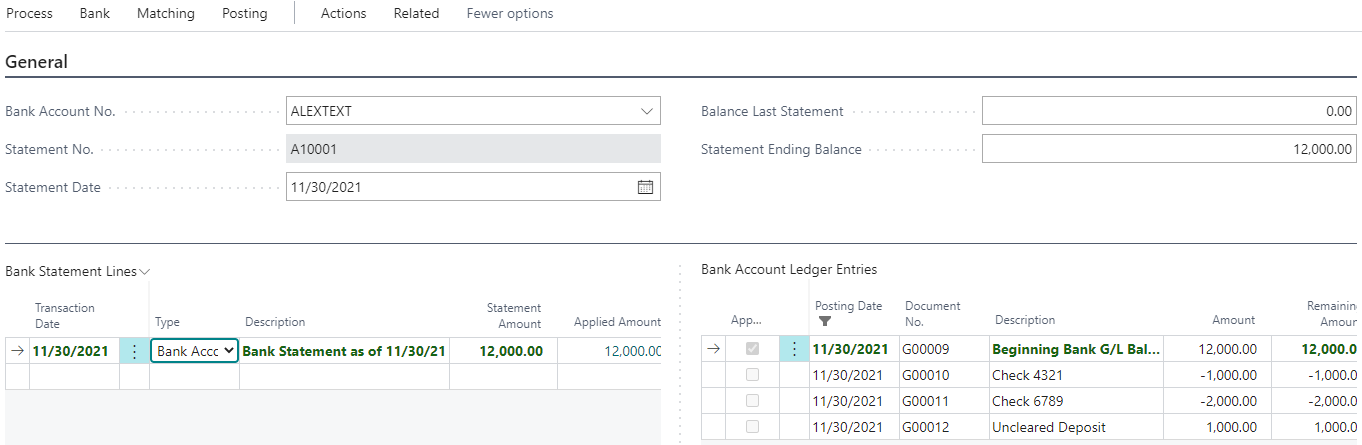This screenshot has height=445, width=1362.
Task: Click Balance Last Statement field
Action: (x=1169, y=111)
